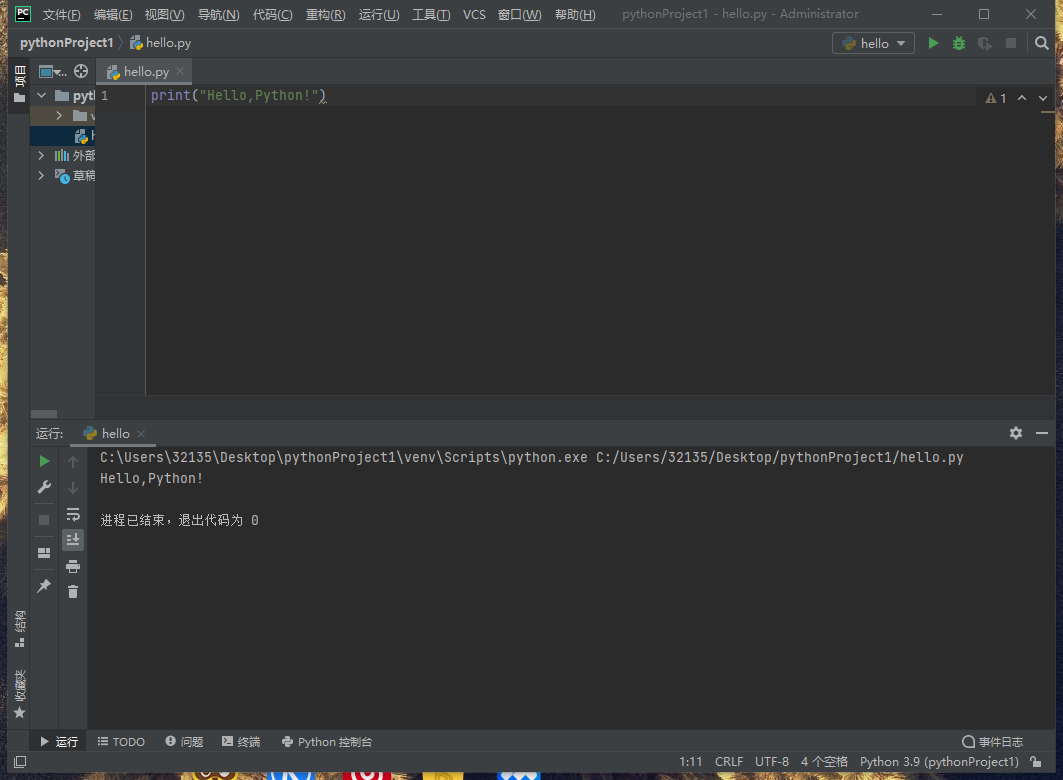The height and width of the screenshot is (780, 1063).
Task: Change UTF-8 file encoding
Action: click(x=772, y=762)
